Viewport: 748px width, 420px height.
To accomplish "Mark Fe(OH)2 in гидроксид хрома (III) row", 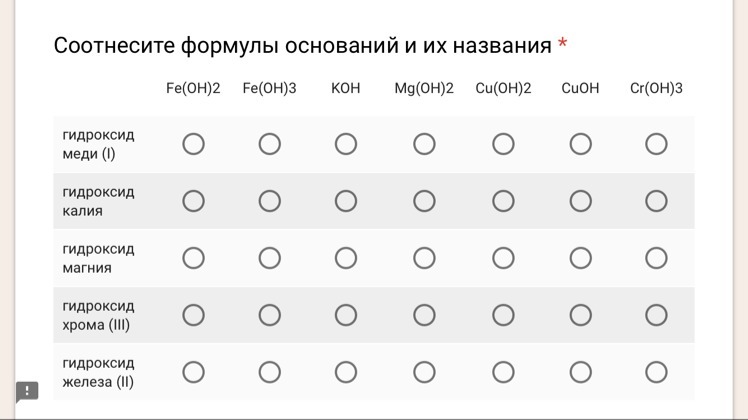I will 193,315.
